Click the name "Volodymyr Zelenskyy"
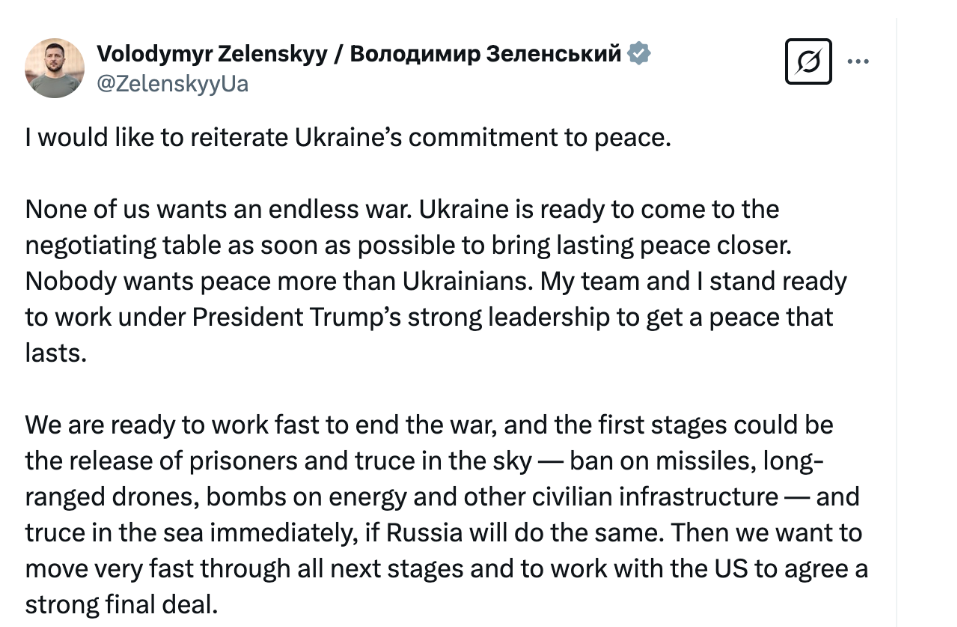Screen dimensions: 957x627 coord(212,54)
